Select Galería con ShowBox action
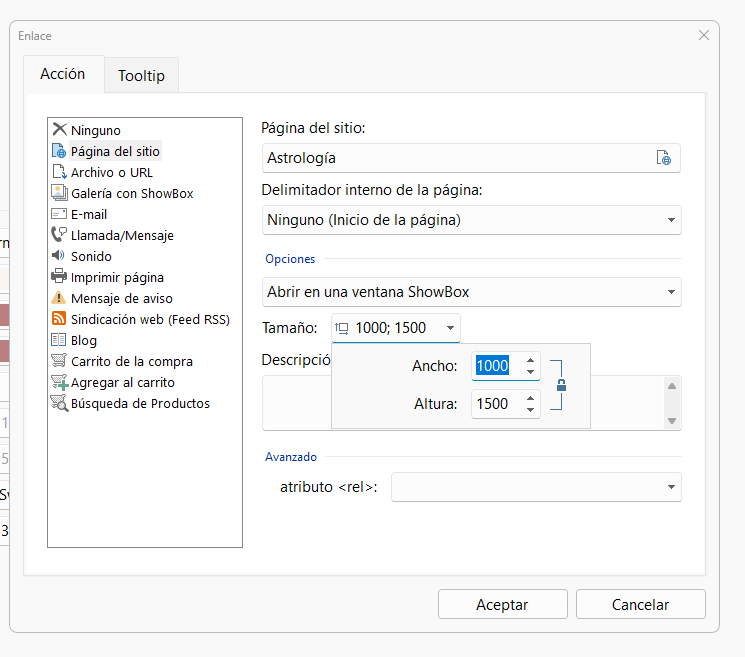Viewport: 745px width, 657px height. pyautogui.click(x=131, y=193)
